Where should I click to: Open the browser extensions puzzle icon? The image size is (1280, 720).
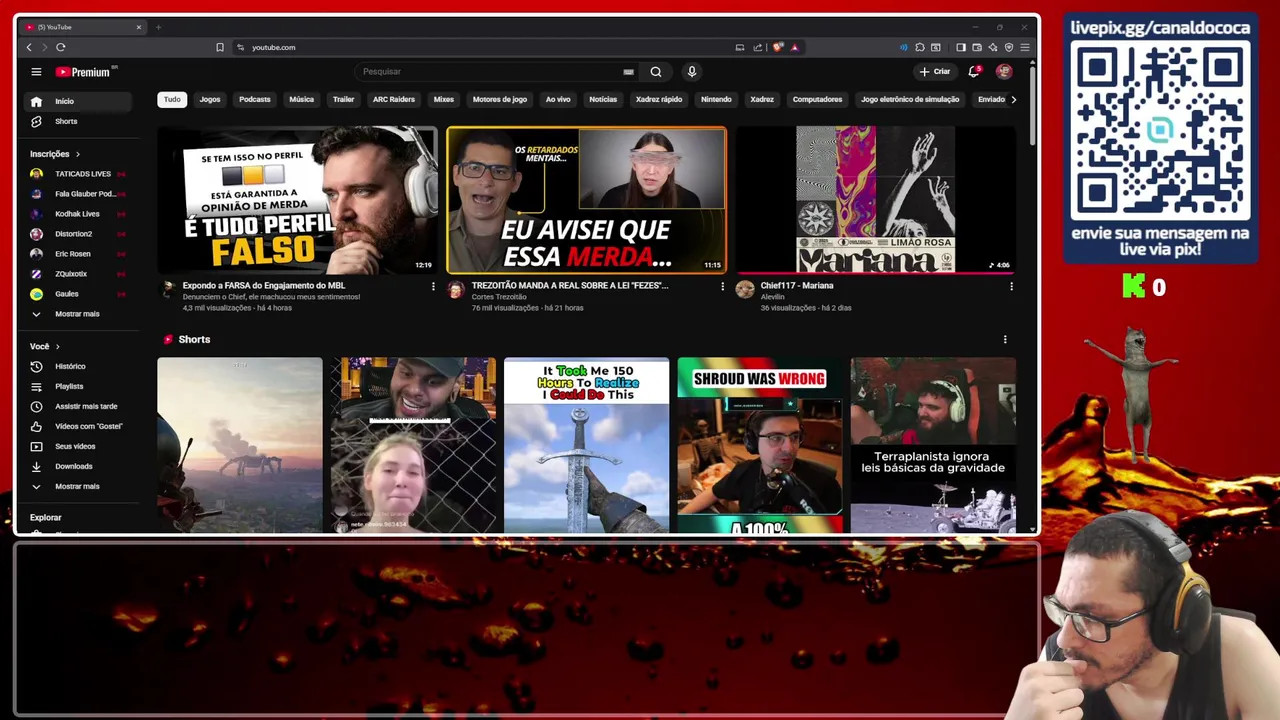(920, 47)
